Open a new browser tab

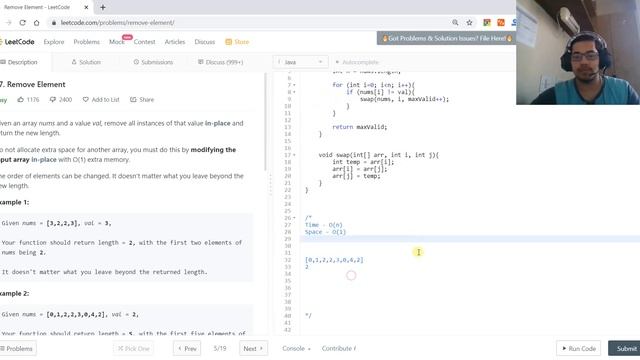(102, 7)
